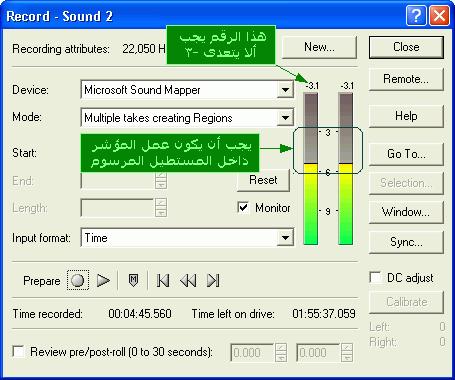Rewind using the double-arrow icon
This screenshot has width=455, height=380.
pos(188,280)
